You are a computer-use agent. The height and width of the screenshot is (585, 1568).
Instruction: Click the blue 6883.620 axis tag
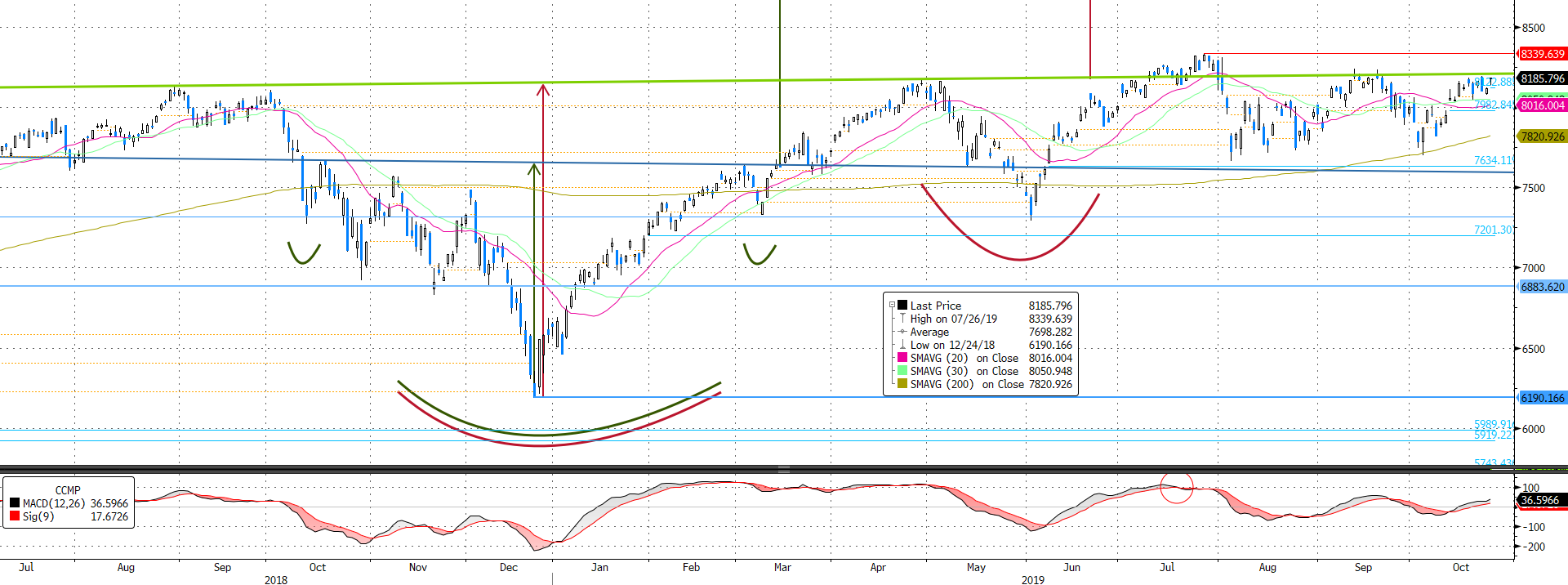click(1542, 287)
